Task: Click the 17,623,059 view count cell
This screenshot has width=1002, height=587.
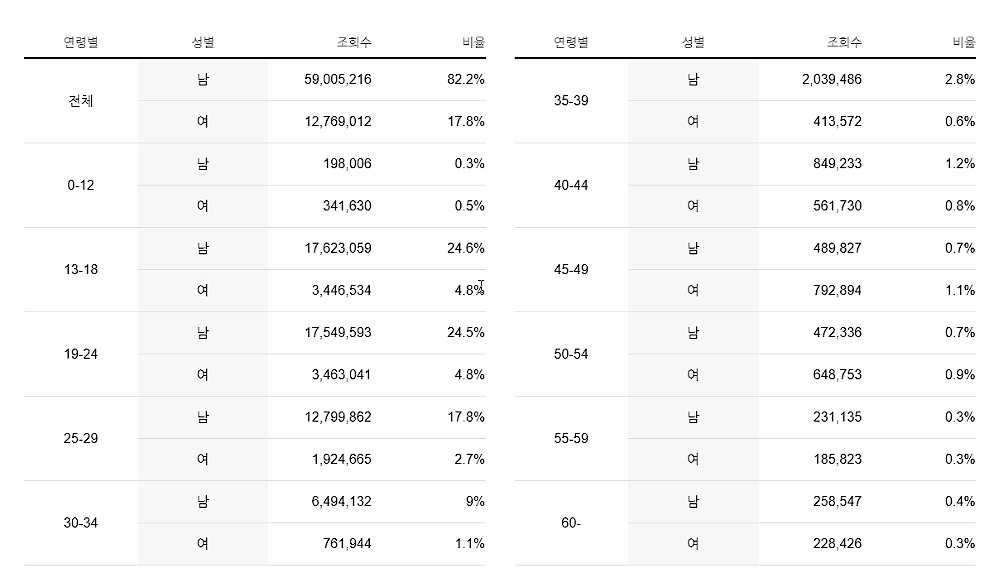Action: [338, 248]
